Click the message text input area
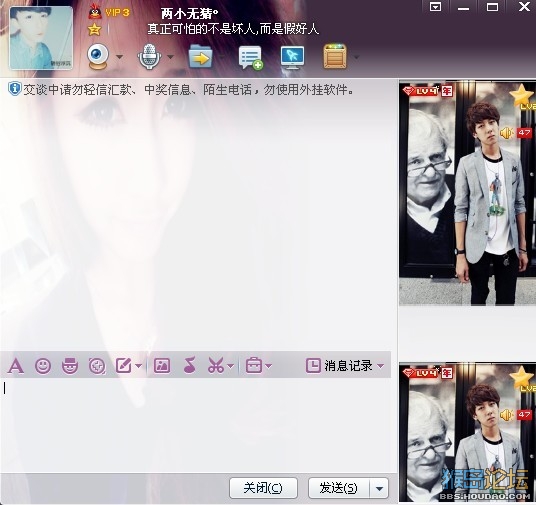This screenshot has height=505, width=536. click(x=197, y=425)
